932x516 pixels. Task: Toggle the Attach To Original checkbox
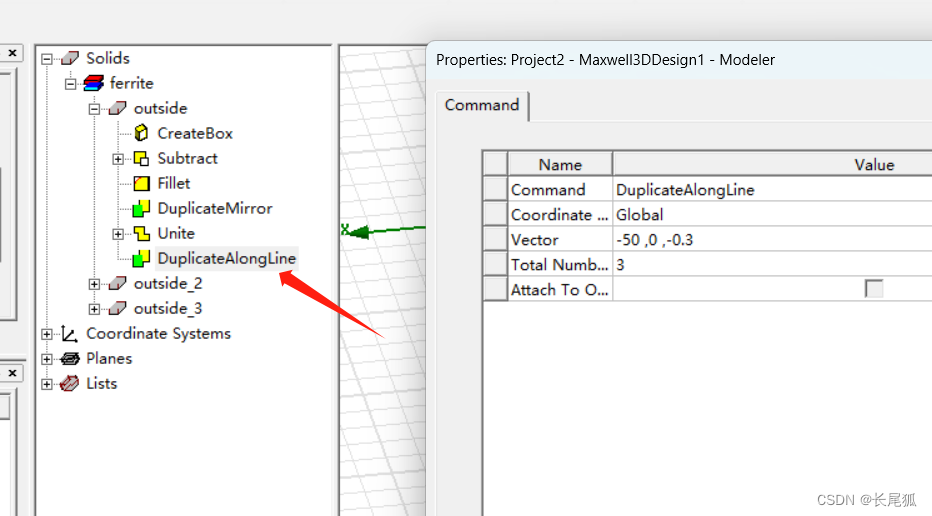pyautogui.click(x=874, y=289)
